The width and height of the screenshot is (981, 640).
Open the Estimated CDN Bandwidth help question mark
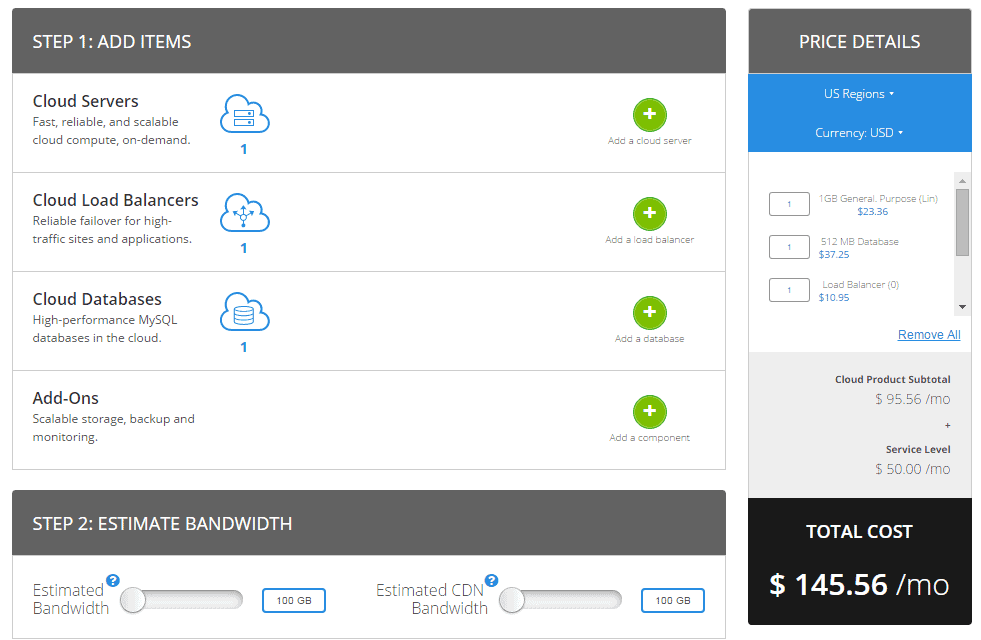[491, 578]
